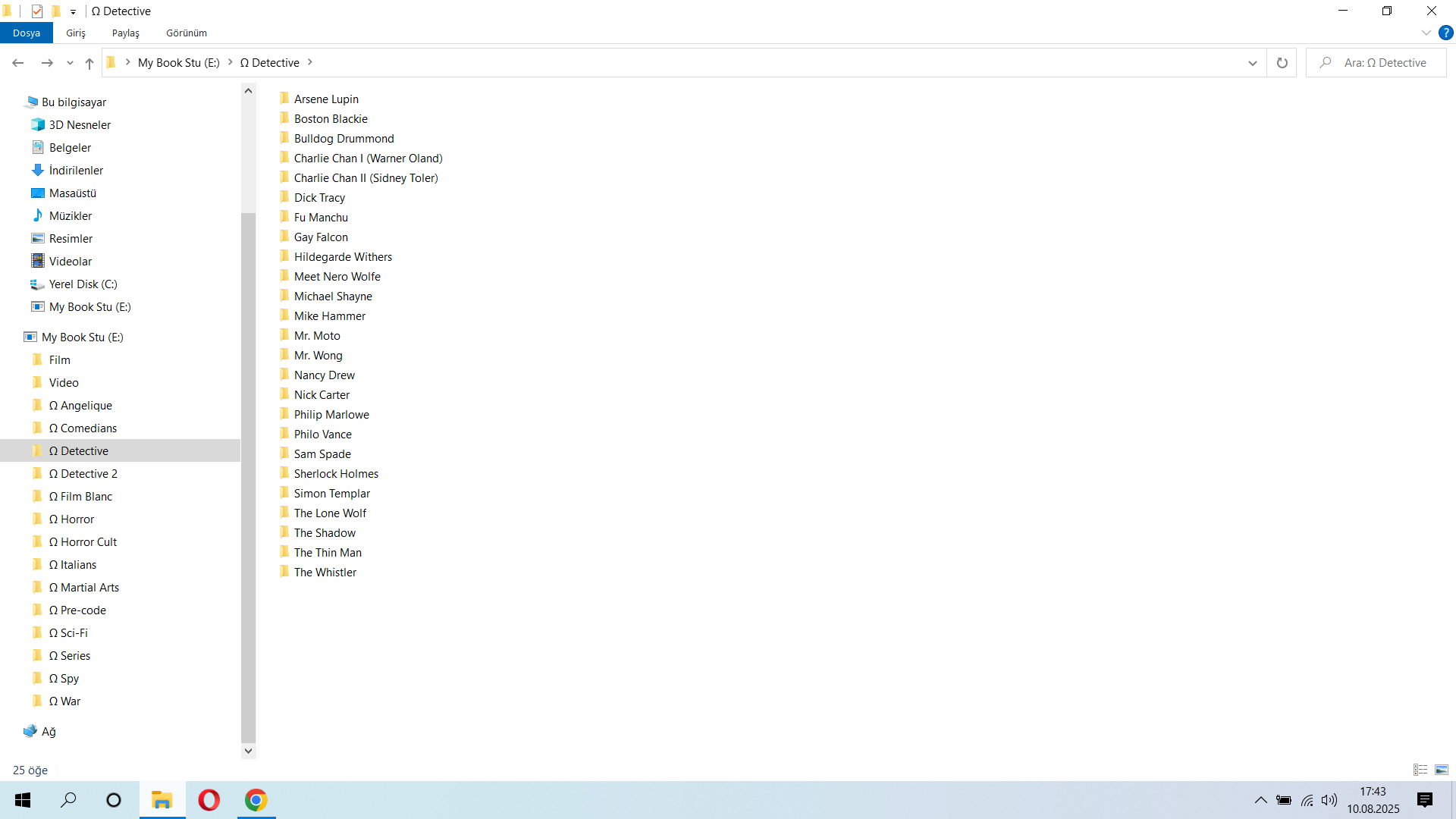Refresh the Ω Detective folder view
Screen dimensions: 1456x819
click(1282, 63)
